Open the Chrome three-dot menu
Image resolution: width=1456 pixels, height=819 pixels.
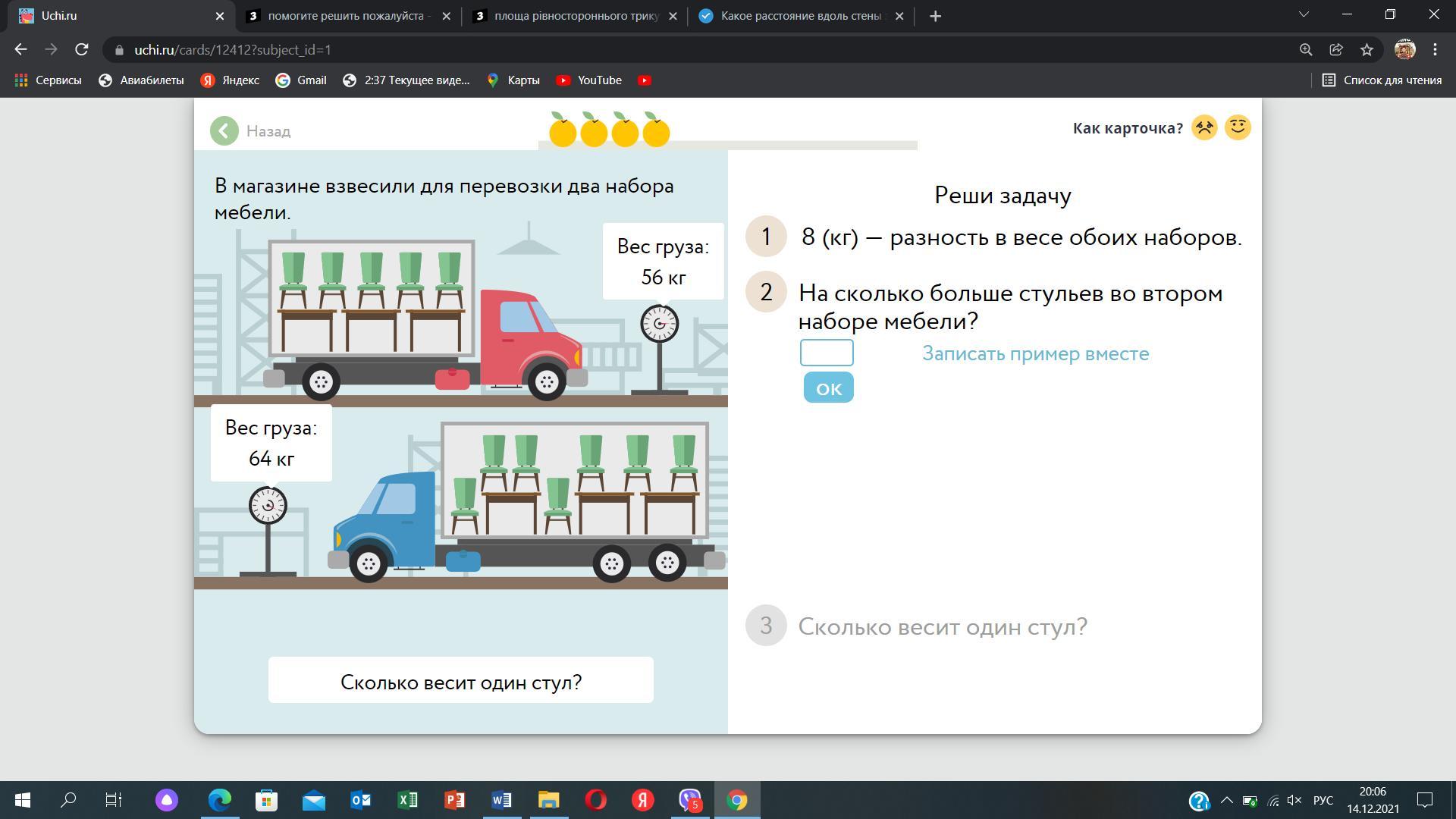point(1435,49)
